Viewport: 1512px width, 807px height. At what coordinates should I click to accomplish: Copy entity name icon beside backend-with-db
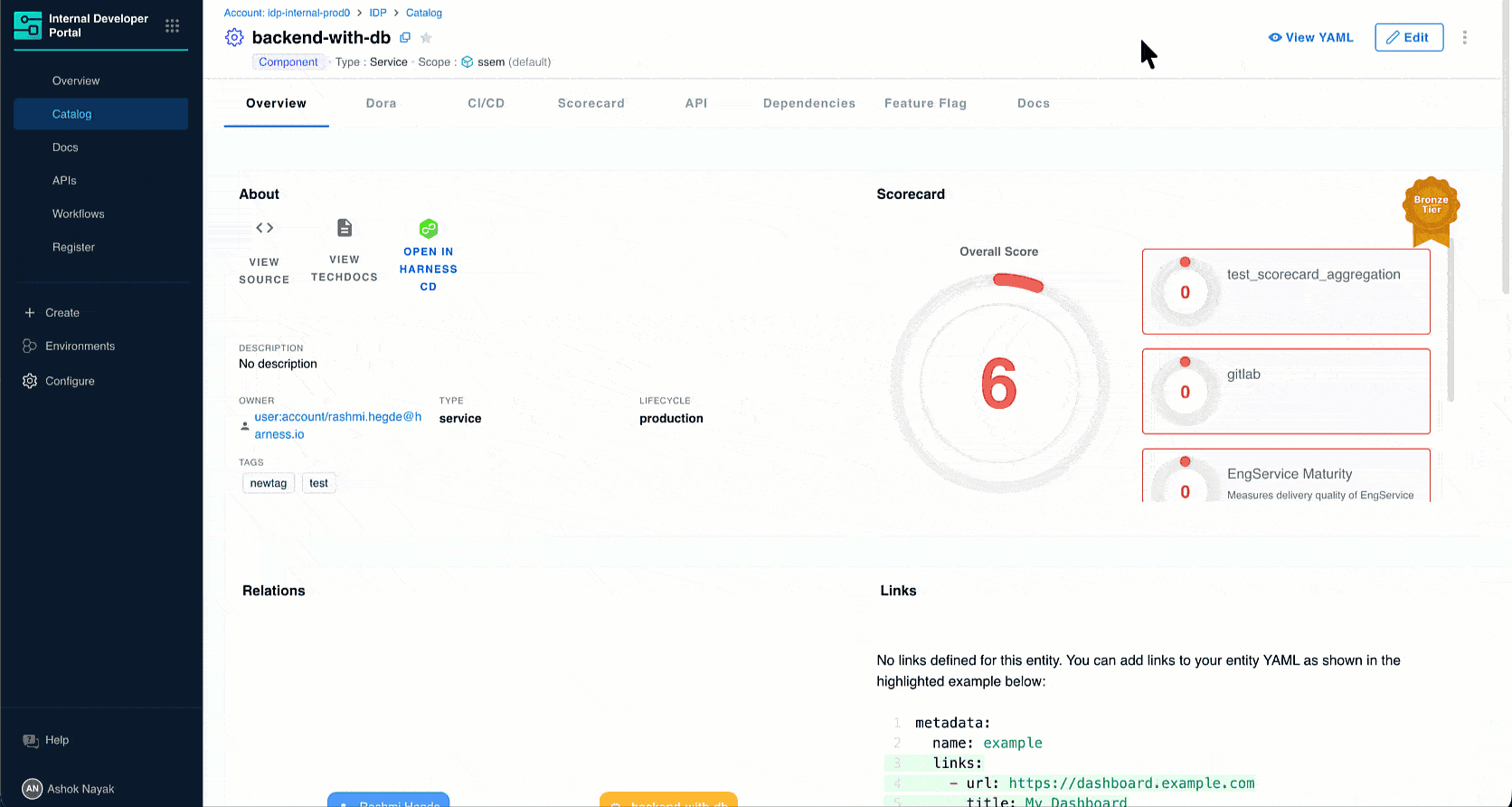405,38
